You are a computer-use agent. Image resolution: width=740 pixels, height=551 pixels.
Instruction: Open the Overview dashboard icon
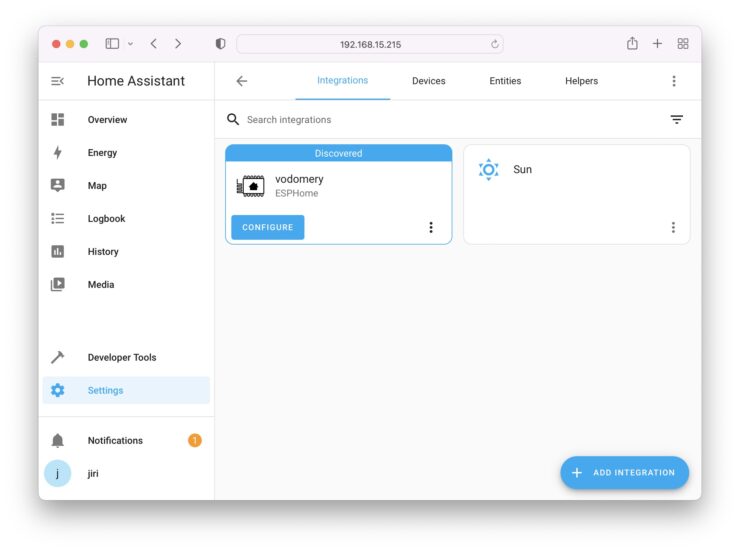58,119
